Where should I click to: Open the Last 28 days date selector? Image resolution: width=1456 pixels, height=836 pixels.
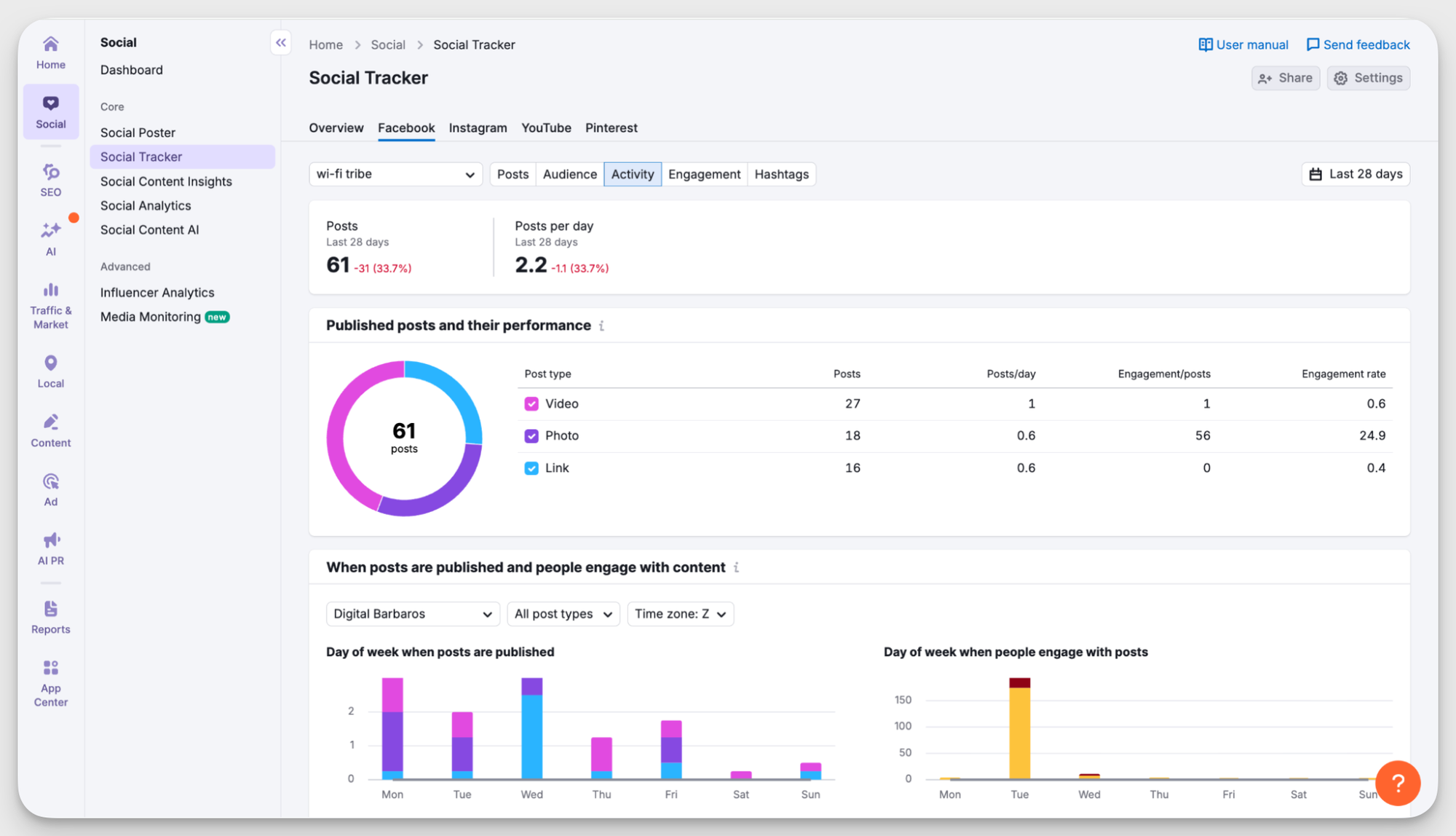click(1355, 174)
